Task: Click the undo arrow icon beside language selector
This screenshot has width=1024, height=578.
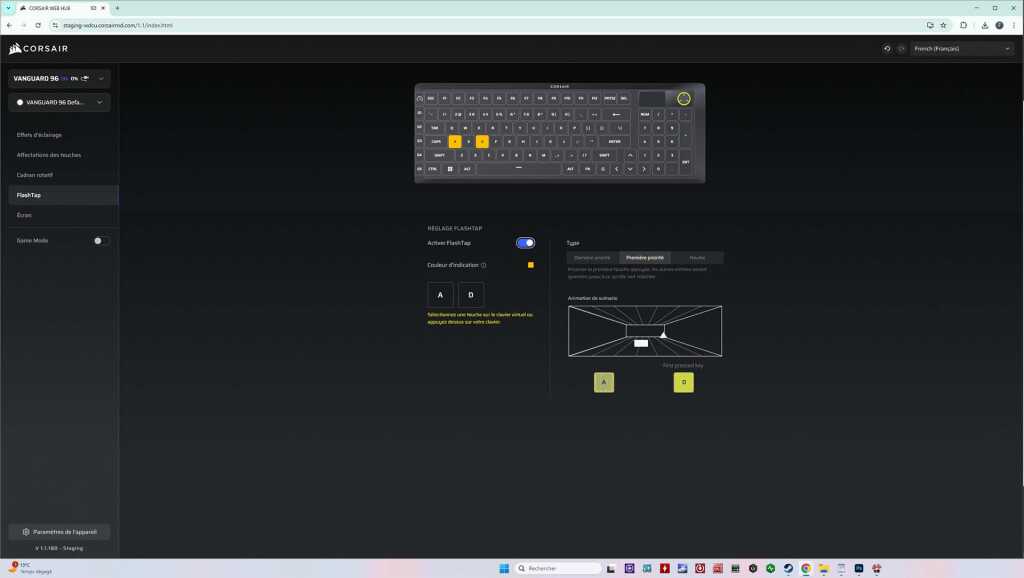Action: click(x=887, y=48)
